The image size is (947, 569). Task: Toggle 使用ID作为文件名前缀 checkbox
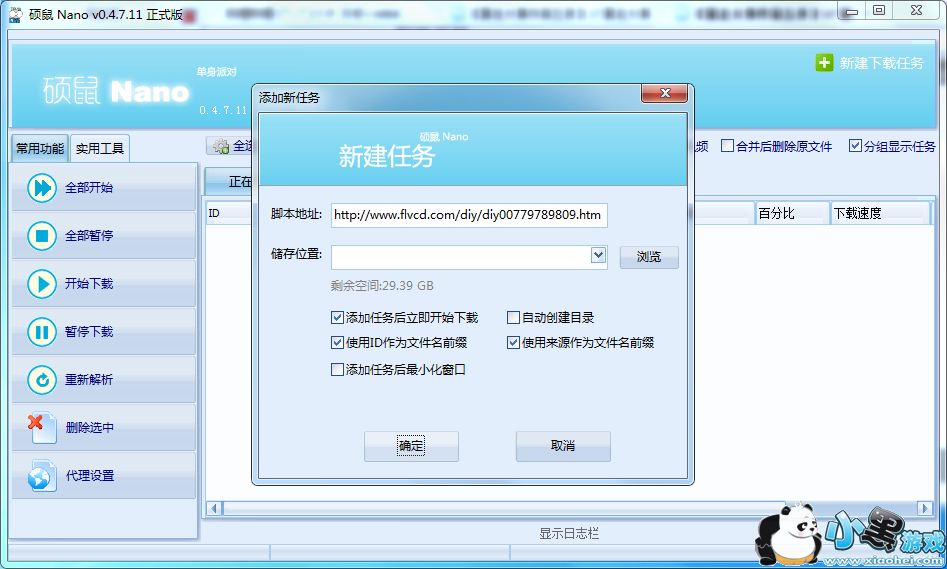coord(338,343)
